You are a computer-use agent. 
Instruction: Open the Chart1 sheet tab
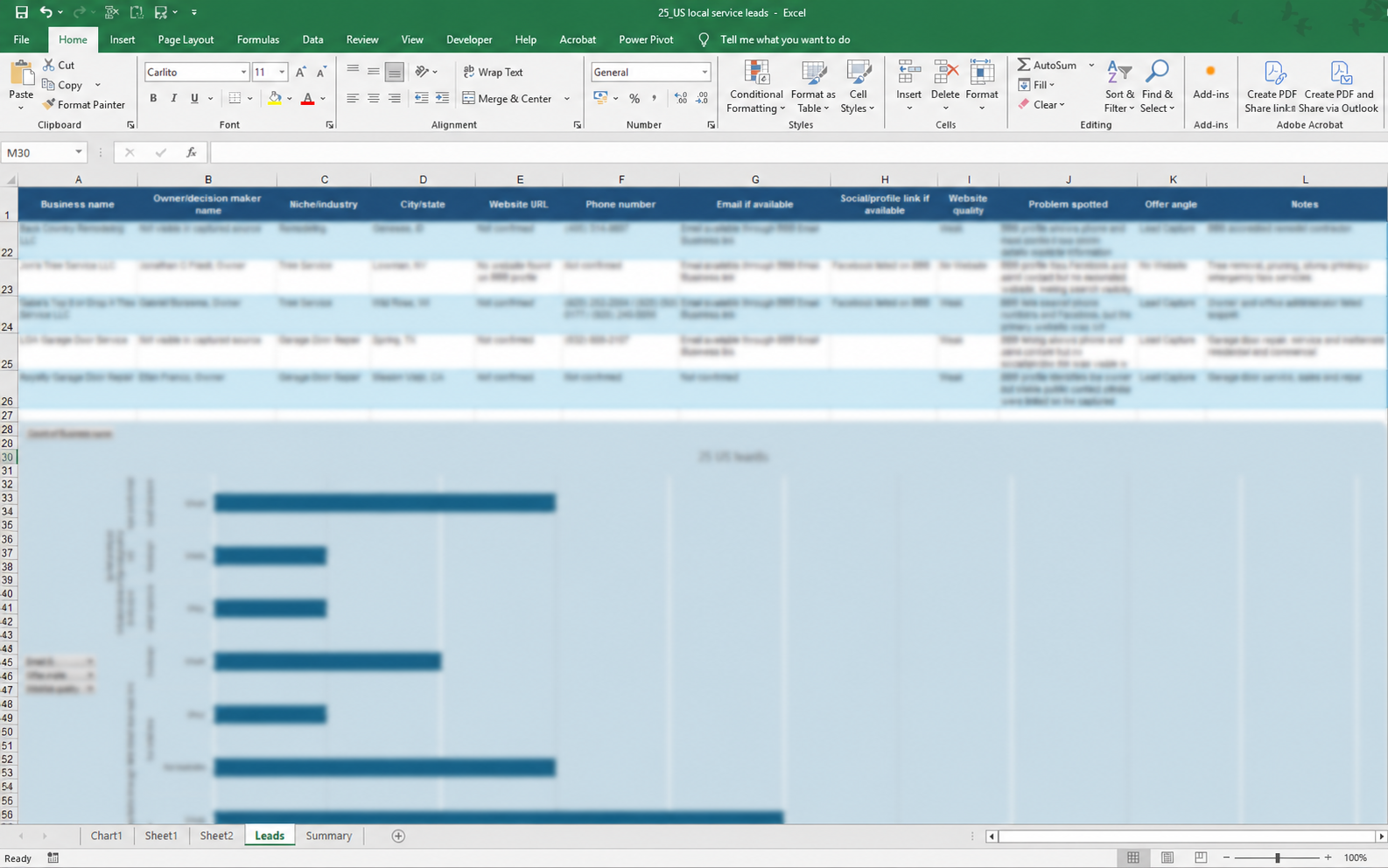pos(107,836)
